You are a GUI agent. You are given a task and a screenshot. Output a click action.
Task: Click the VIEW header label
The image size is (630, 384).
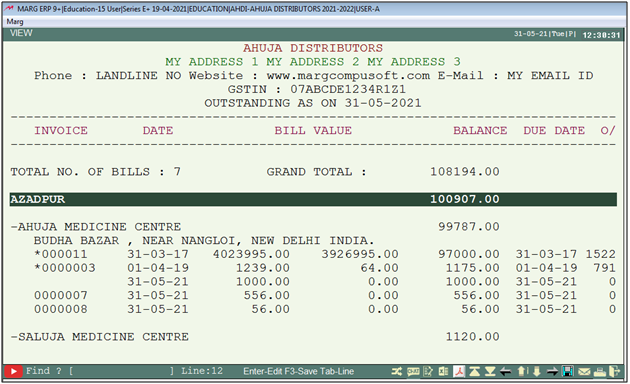21,33
